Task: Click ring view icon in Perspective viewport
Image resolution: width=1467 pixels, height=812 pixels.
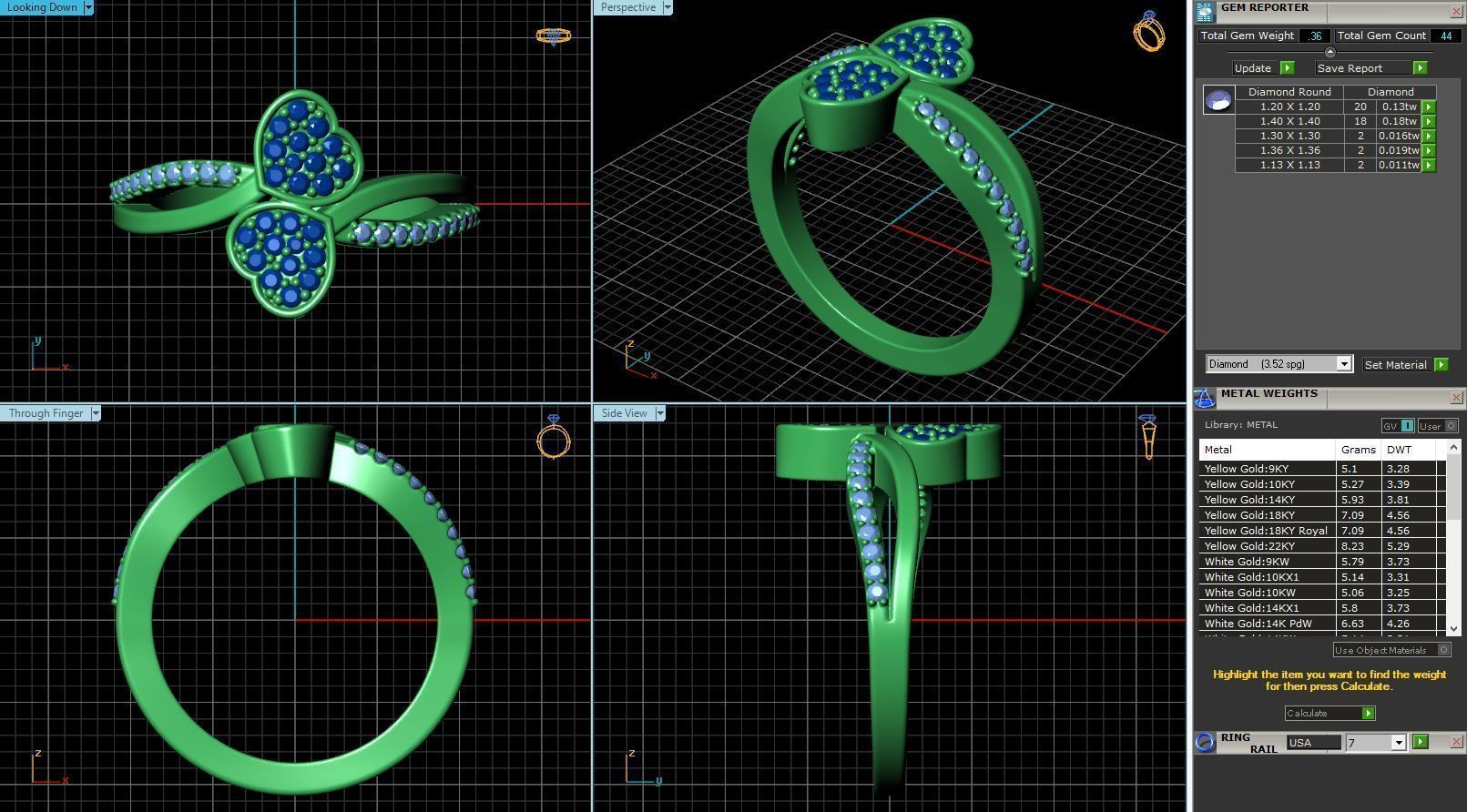Action: (1149, 31)
